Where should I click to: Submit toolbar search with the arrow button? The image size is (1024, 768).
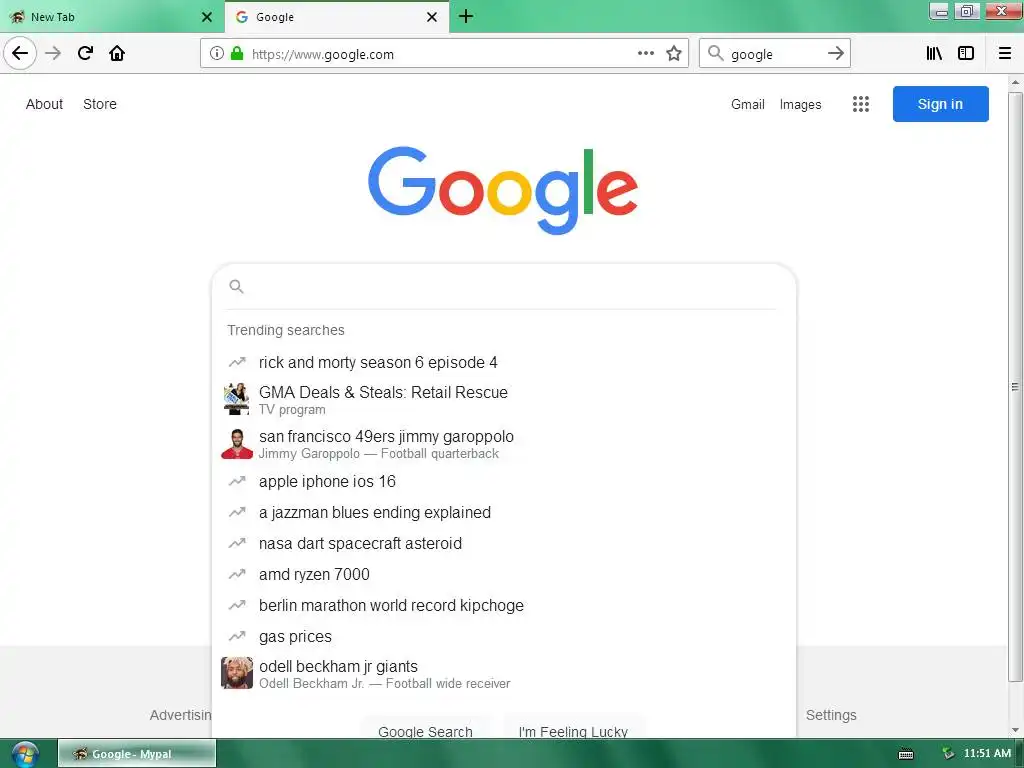(x=835, y=54)
